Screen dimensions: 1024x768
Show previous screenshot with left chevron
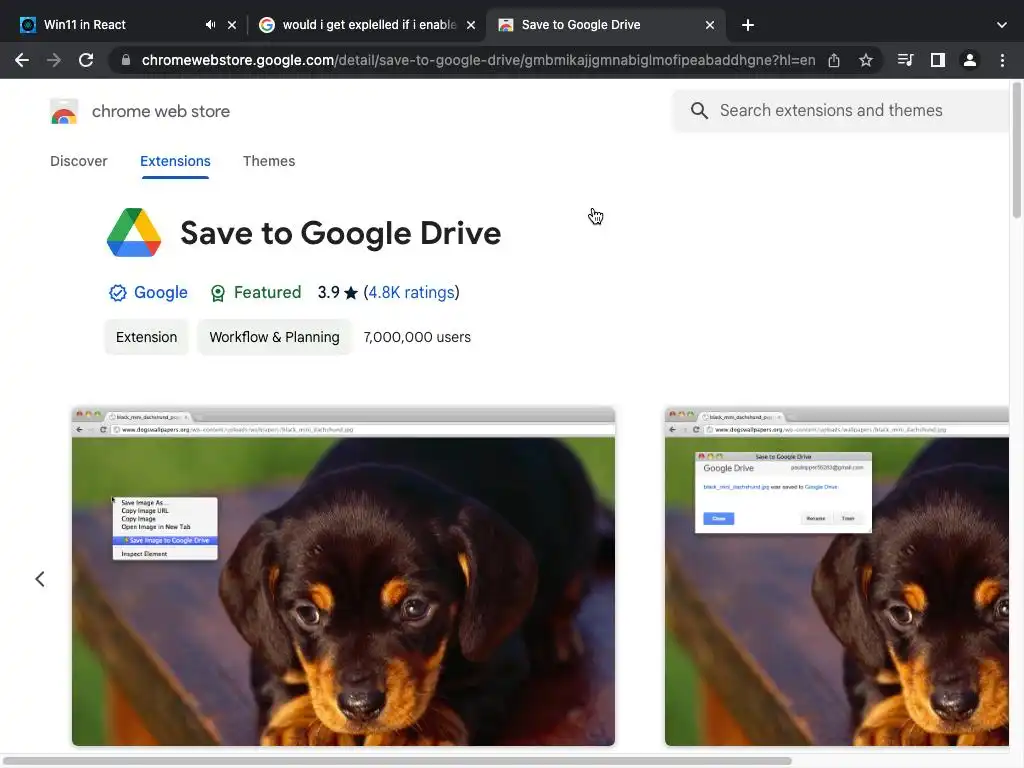tap(40, 579)
